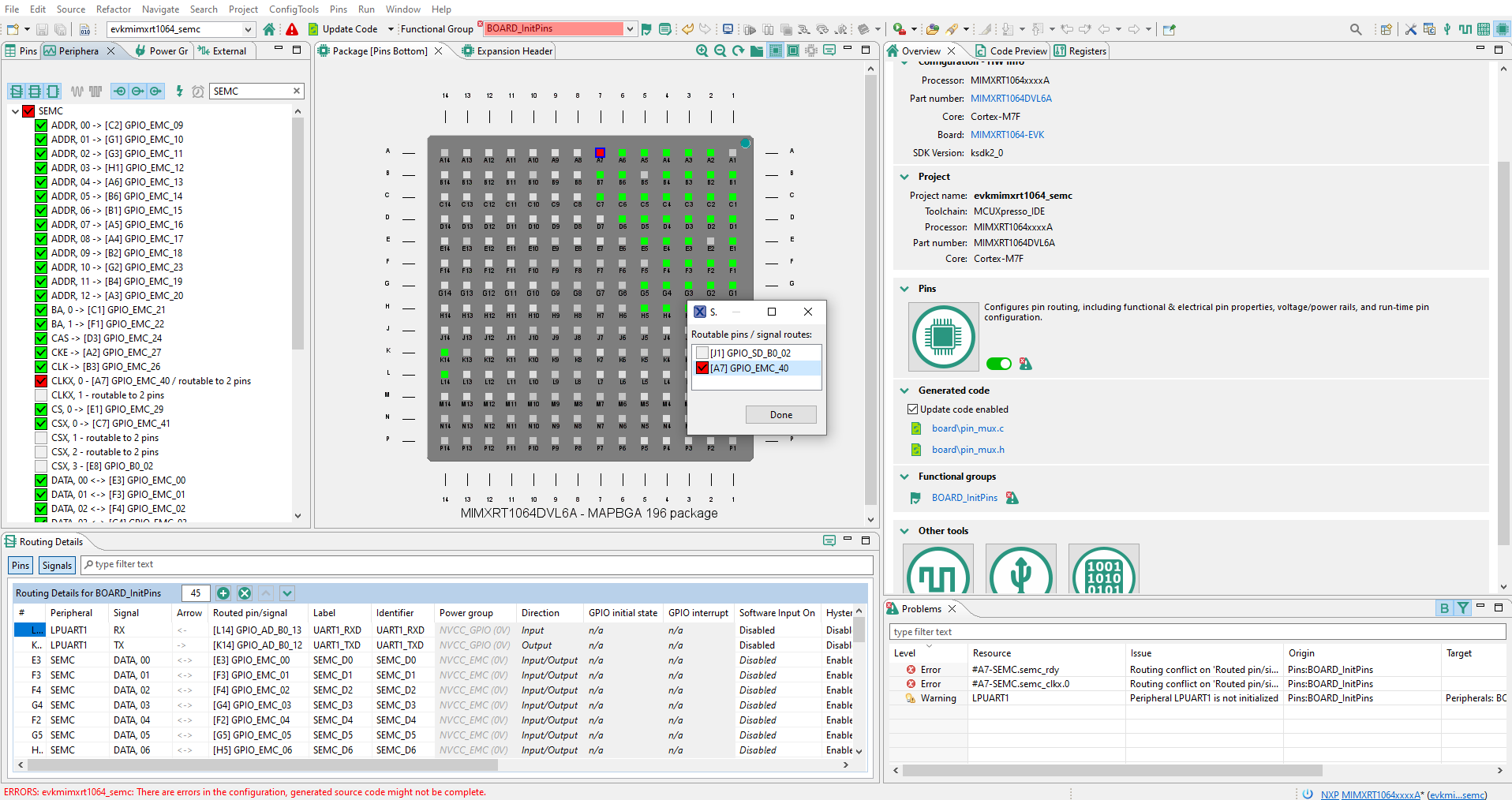Open the search magnifier in main toolbar
The image size is (1512, 800).
(x=1356, y=29)
